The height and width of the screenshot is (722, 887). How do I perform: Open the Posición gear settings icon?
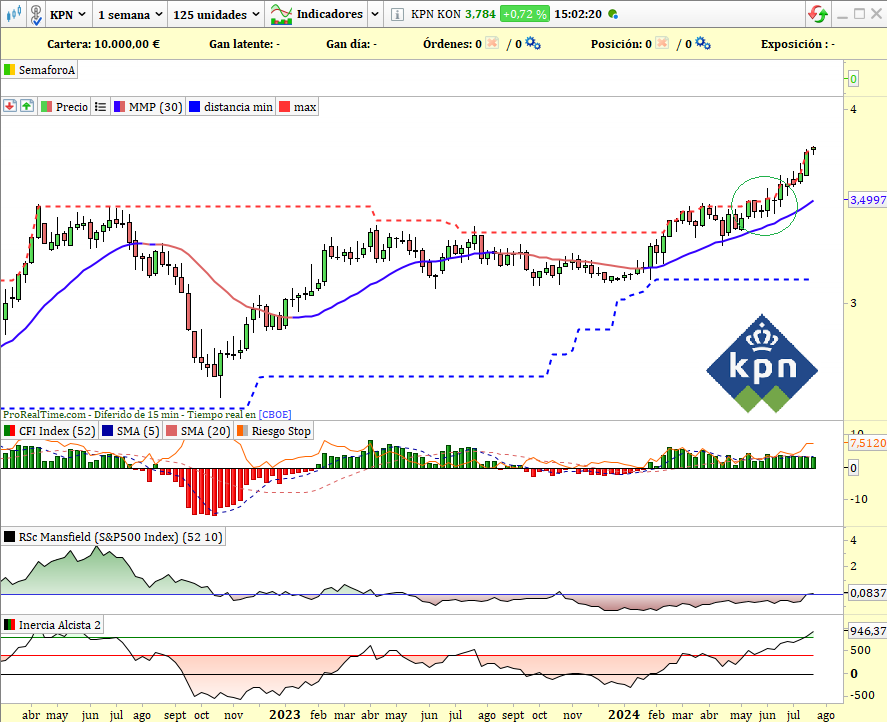(703, 43)
